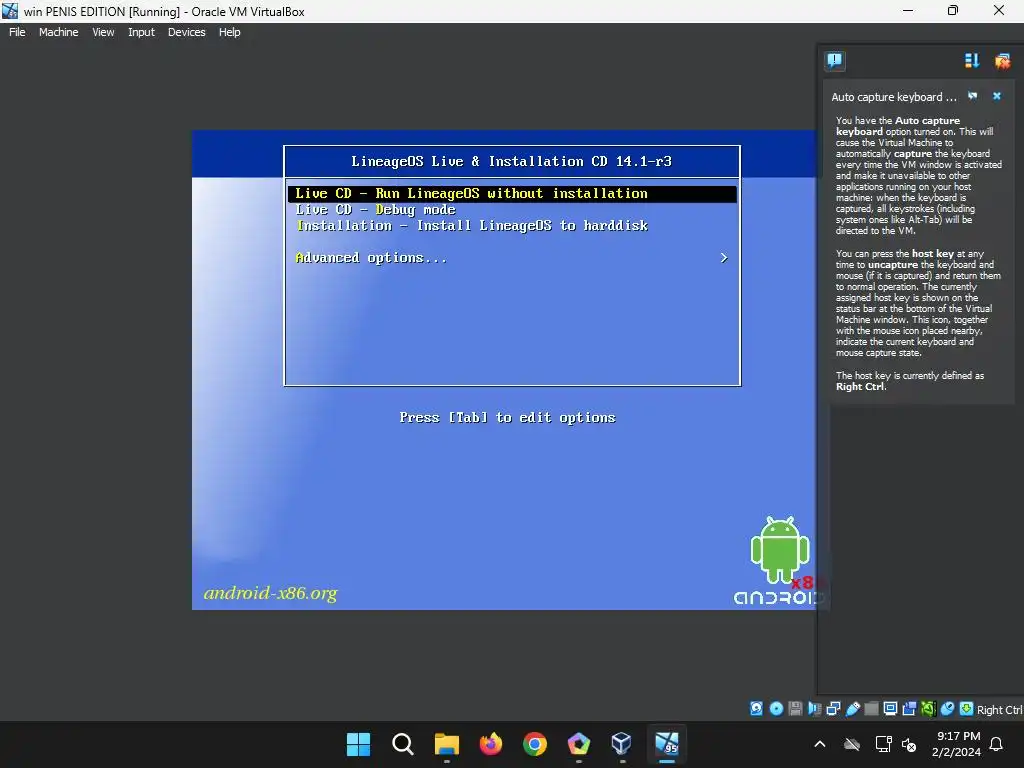Click the Auto capture keyboard notification title
This screenshot has height=768, width=1024.
tap(893, 97)
